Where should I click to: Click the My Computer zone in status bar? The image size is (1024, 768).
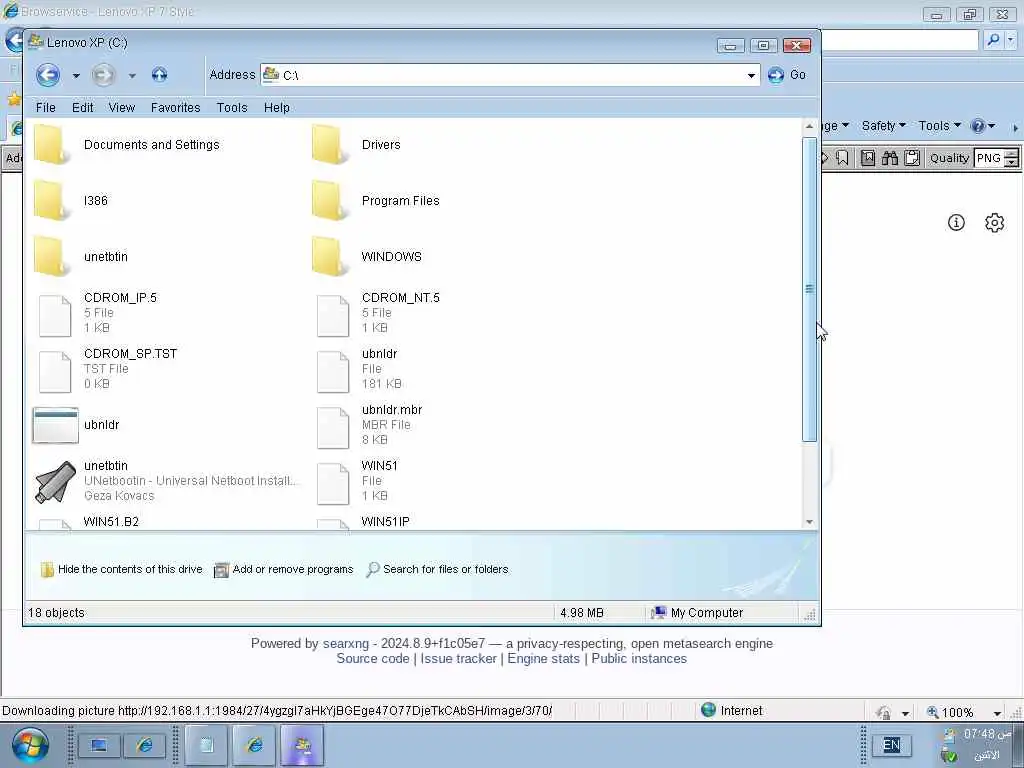pyautogui.click(x=697, y=613)
